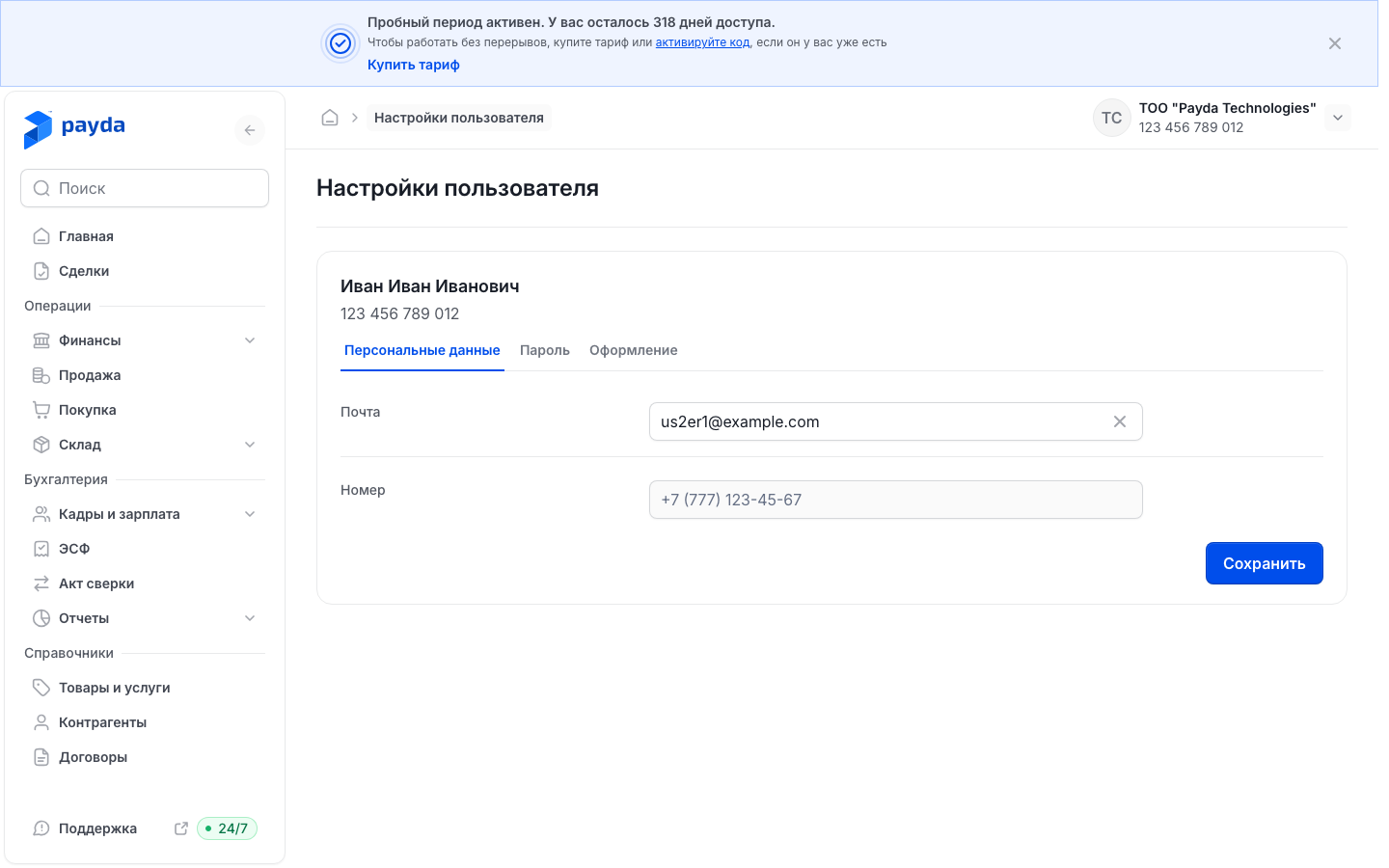
Task: Switch to the Оформление tab
Action: (x=634, y=350)
